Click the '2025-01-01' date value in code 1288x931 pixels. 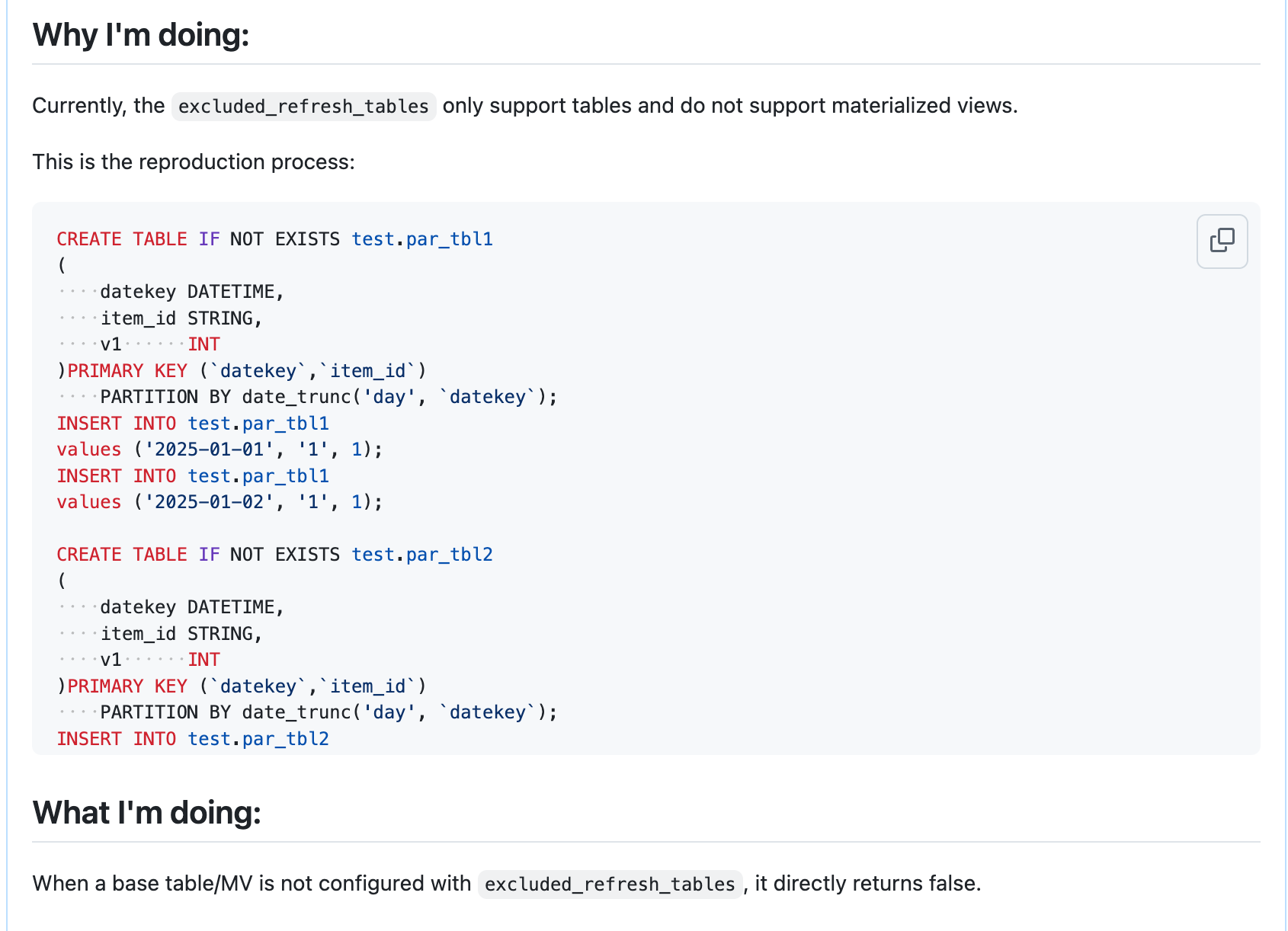click(x=209, y=450)
